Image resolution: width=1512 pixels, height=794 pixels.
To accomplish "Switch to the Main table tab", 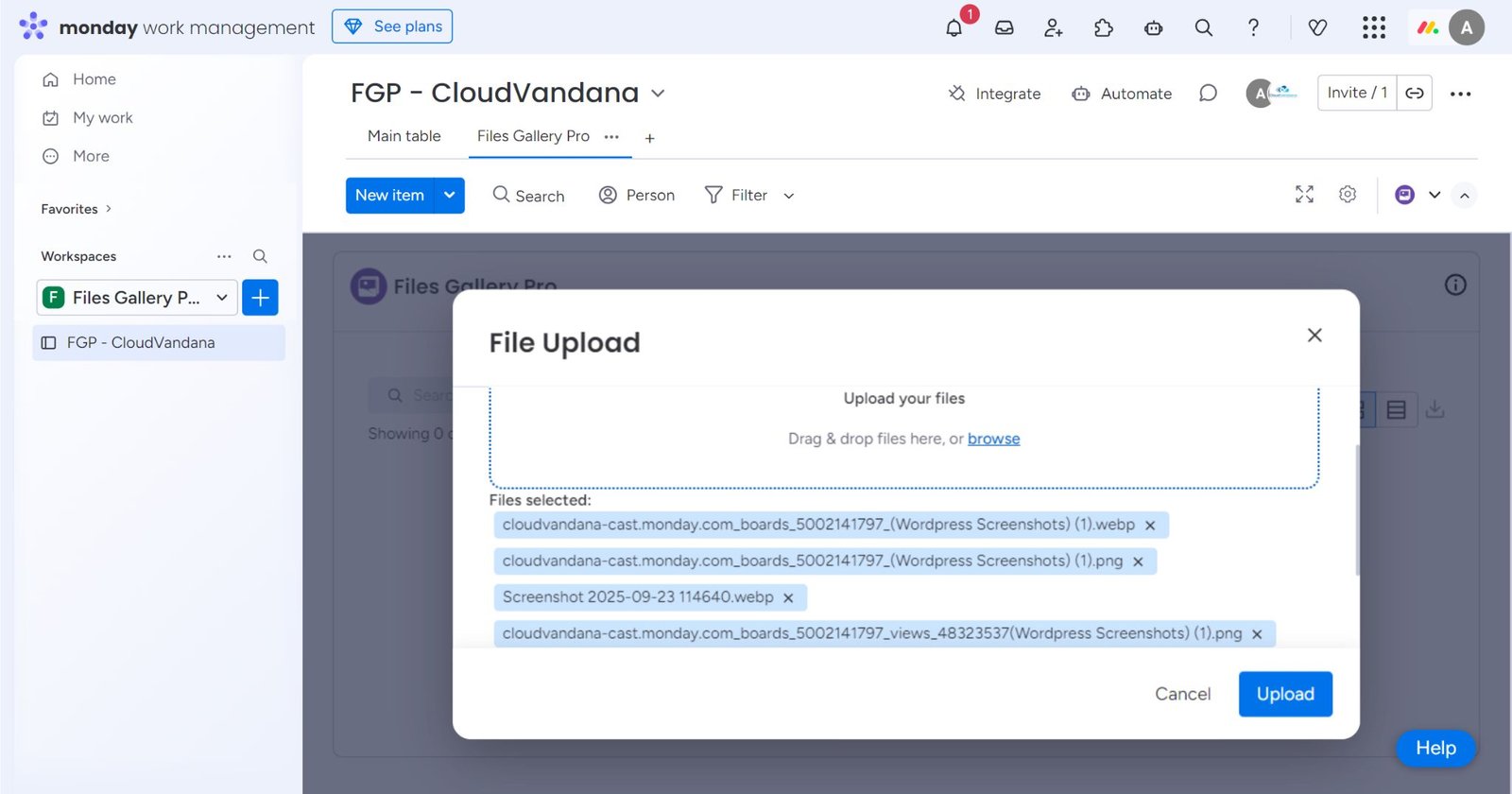I will point(404,136).
